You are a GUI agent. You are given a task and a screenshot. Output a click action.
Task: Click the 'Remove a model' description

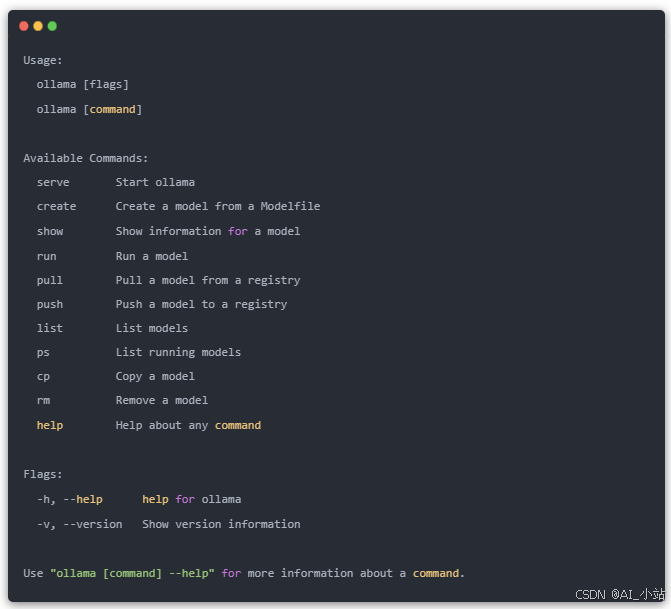(x=162, y=401)
